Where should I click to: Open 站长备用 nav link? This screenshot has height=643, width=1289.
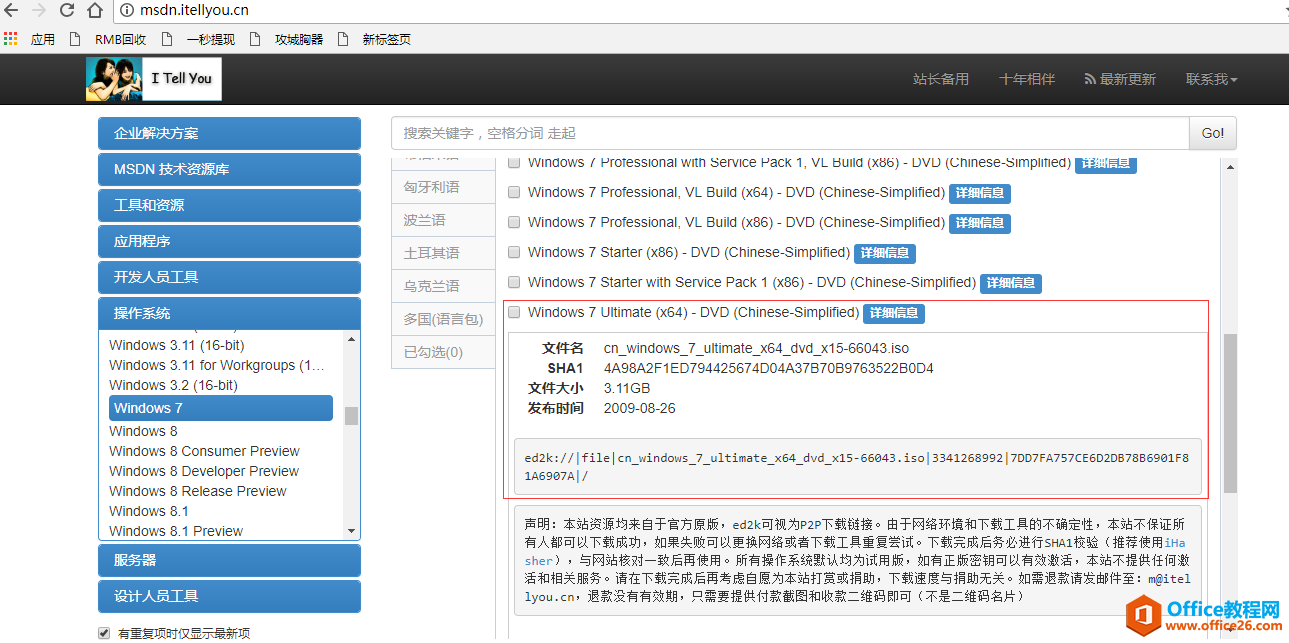tap(941, 79)
